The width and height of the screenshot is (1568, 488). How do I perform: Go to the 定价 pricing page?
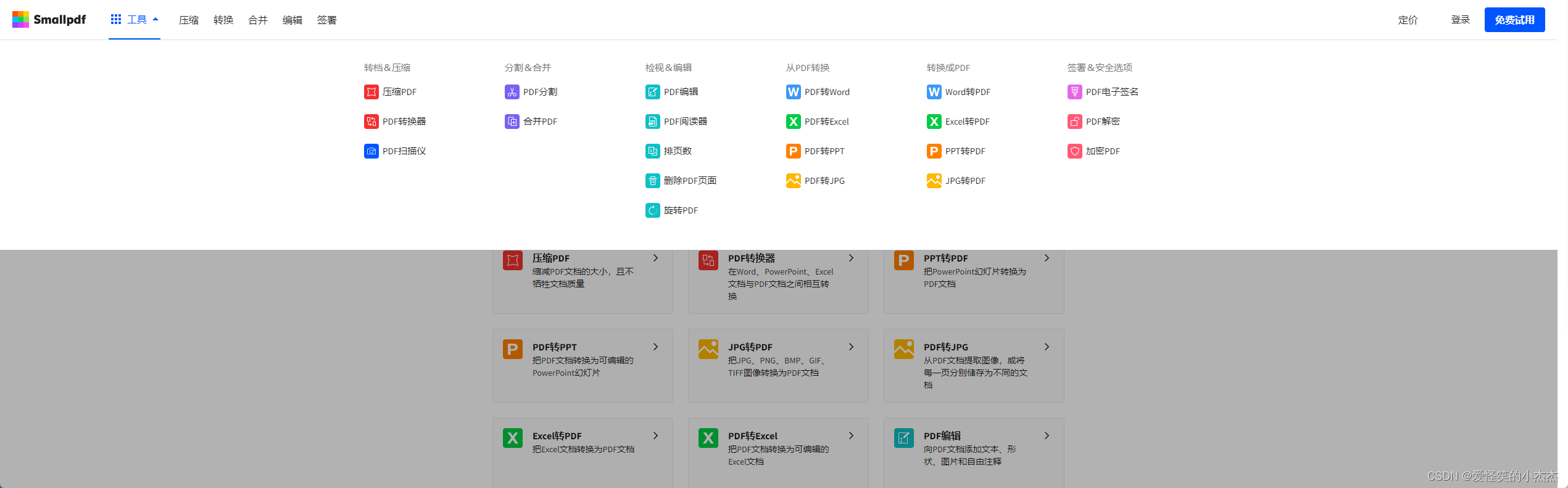[x=1408, y=20]
